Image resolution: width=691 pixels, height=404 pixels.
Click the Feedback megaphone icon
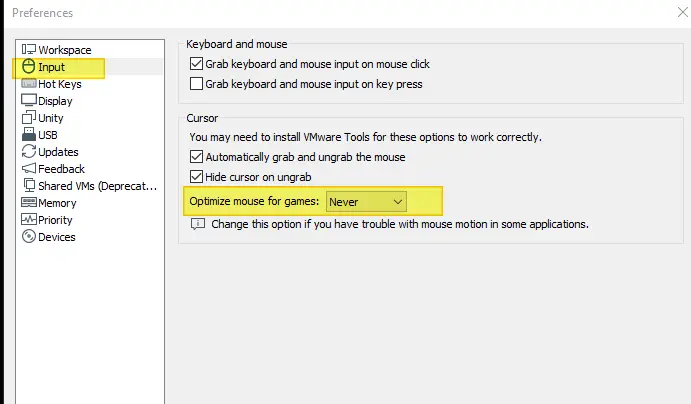pyautogui.click(x=29, y=168)
